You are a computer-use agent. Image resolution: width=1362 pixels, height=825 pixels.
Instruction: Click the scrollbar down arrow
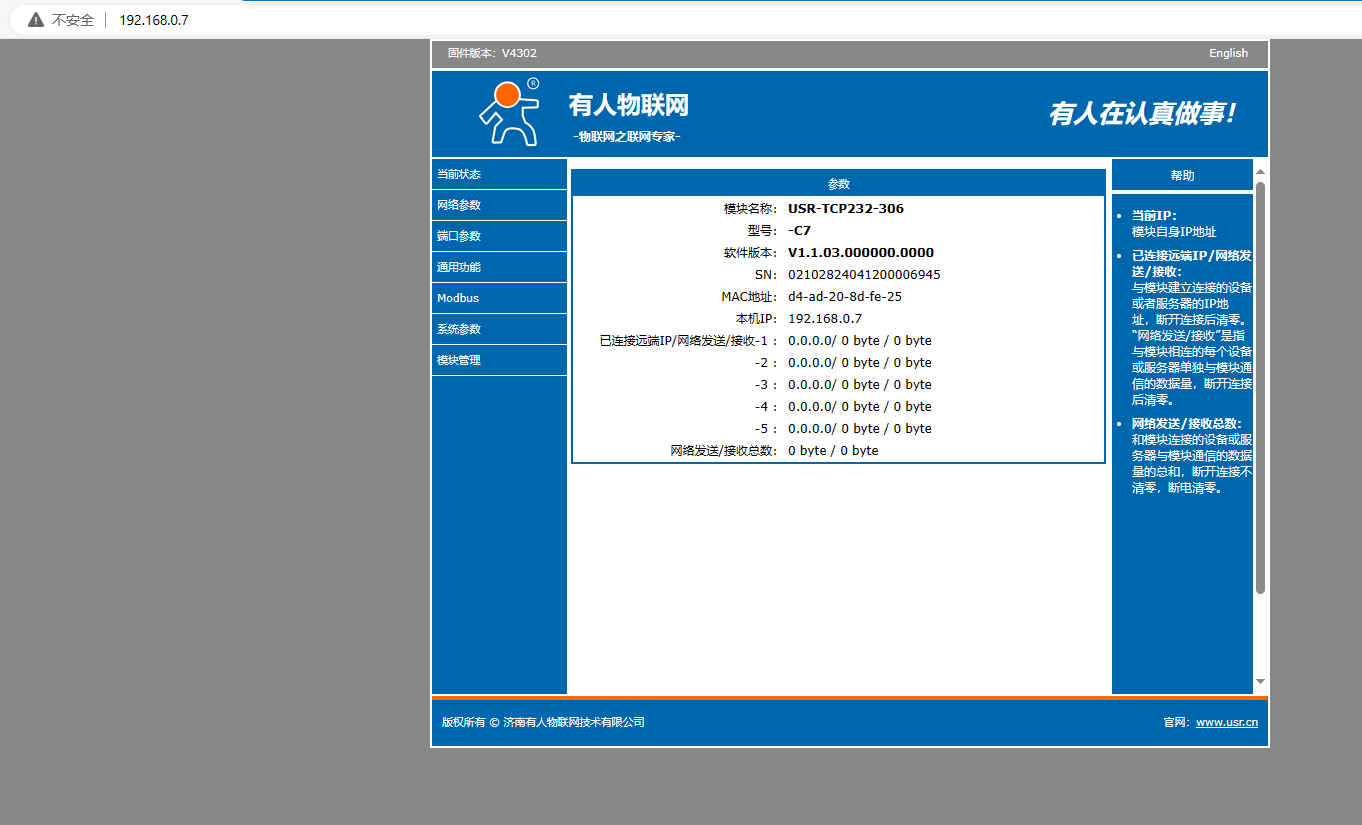coord(1260,681)
